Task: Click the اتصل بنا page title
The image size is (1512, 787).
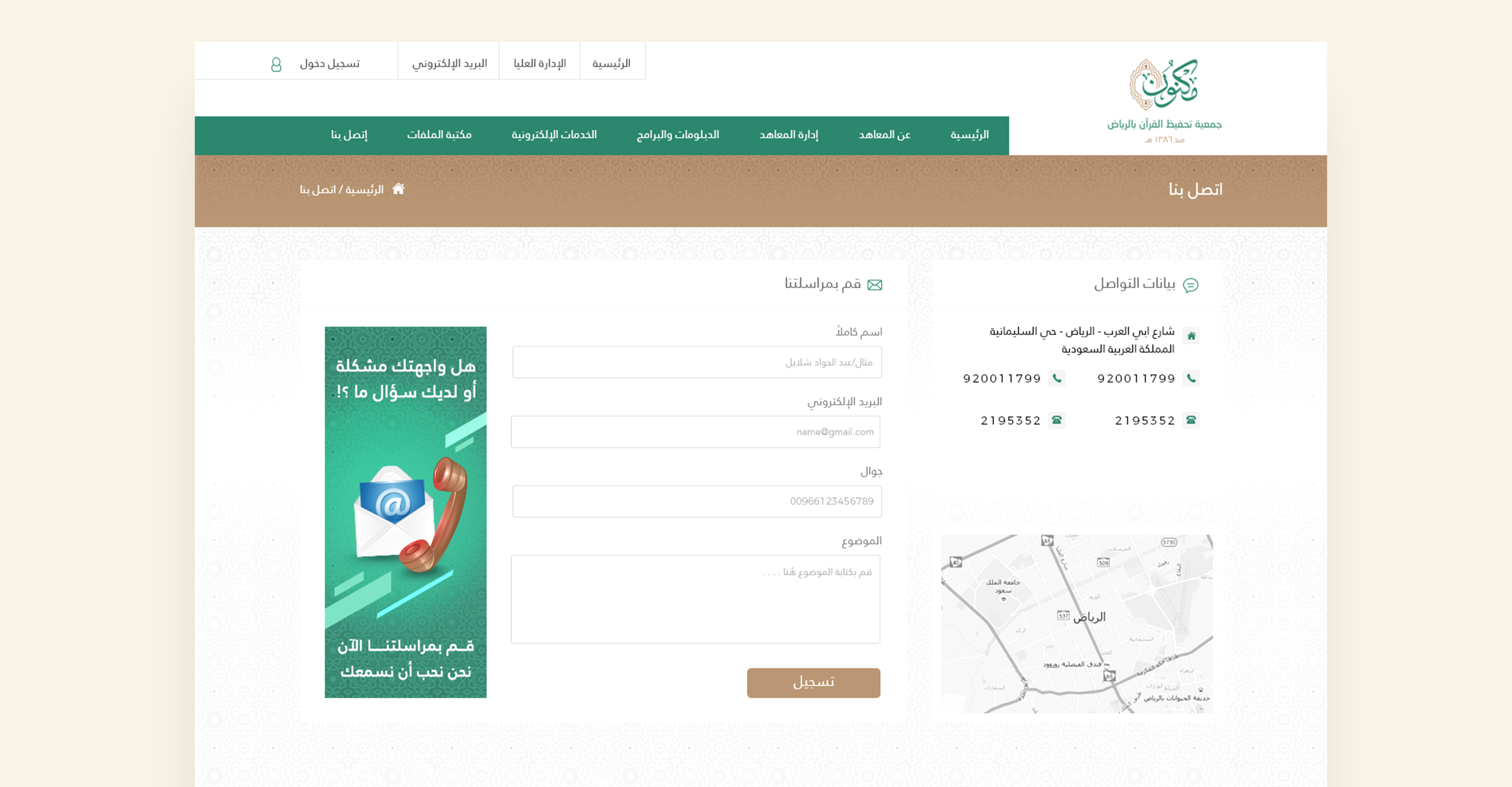Action: pyautogui.click(x=1195, y=189)
